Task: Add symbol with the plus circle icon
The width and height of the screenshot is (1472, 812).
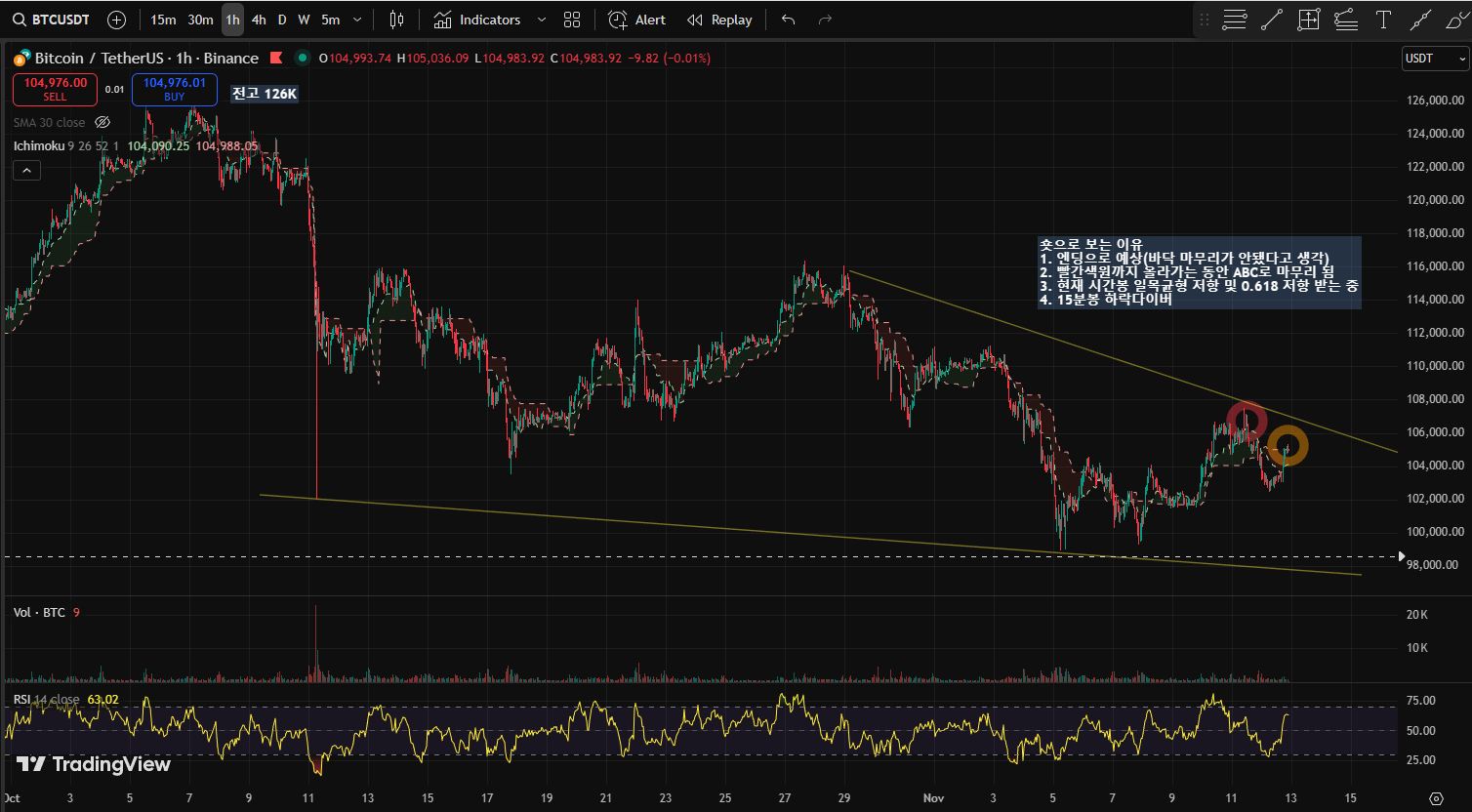Action: point(116,20)
